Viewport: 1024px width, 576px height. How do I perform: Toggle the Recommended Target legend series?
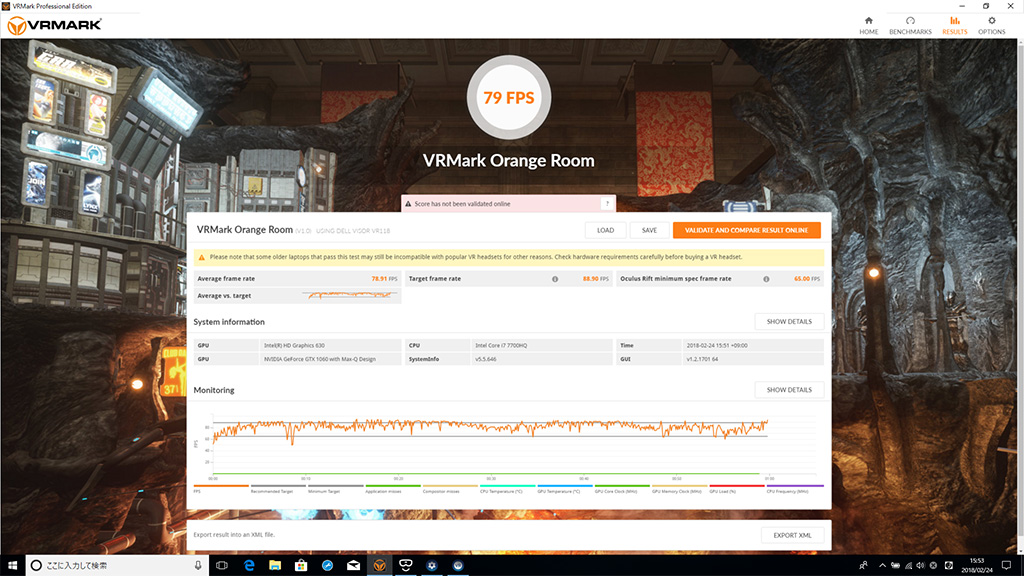pyautogui.click(x=278, y=488)
